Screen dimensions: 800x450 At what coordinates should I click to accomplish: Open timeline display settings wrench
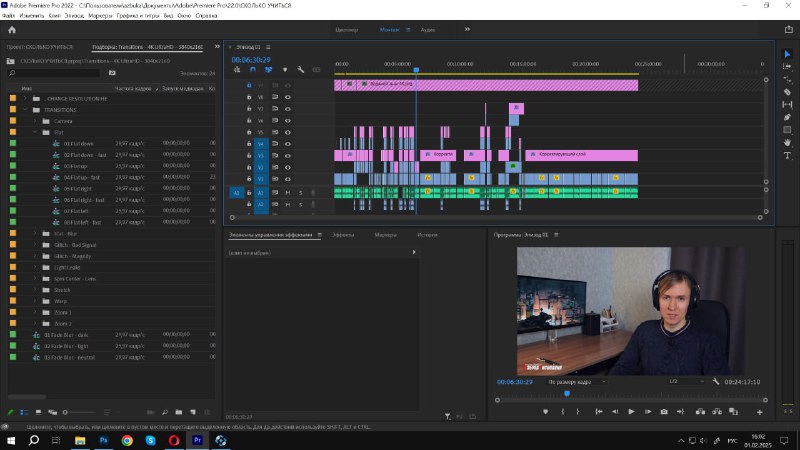pyautogui.click(x=299, y=70)
